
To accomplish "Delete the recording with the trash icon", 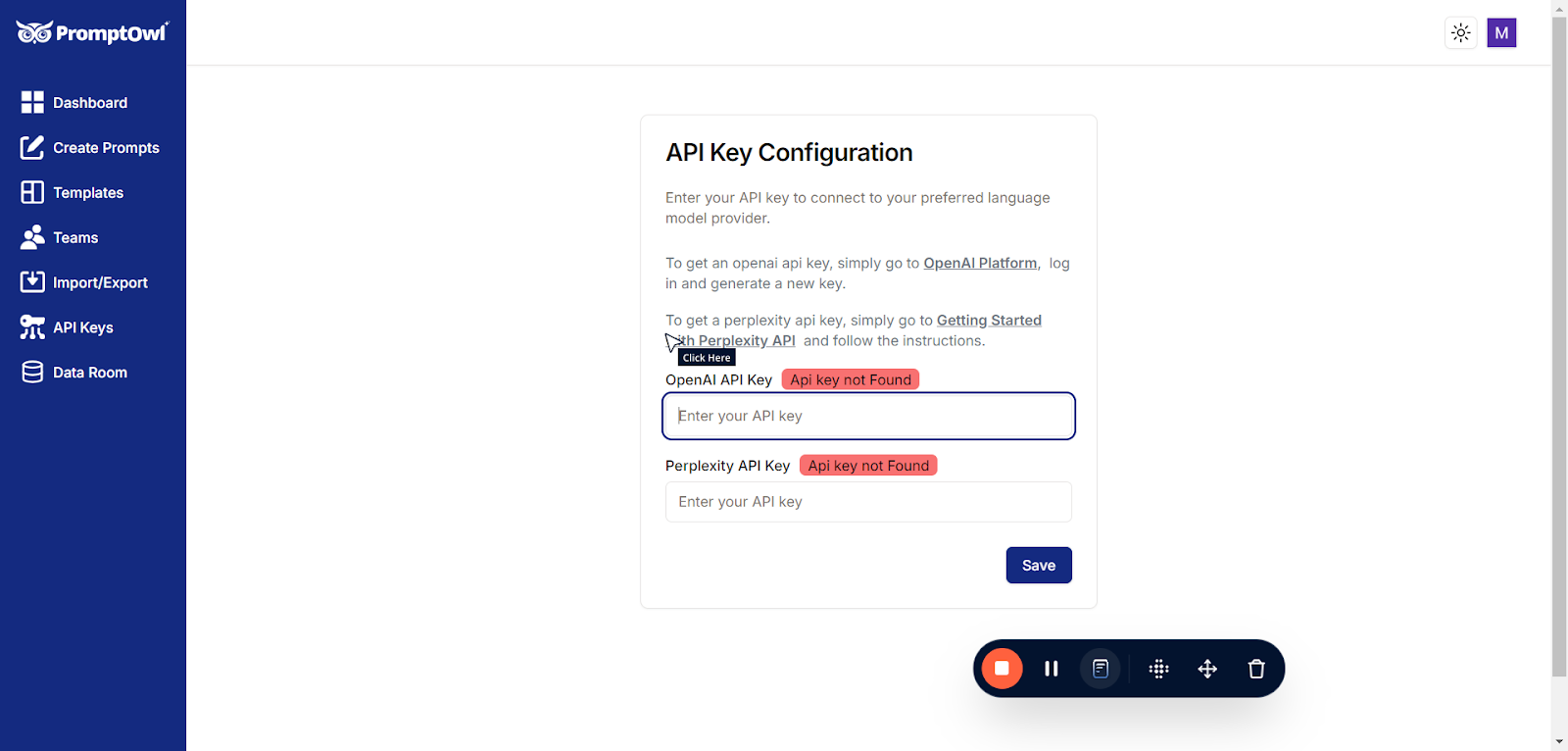I will click(1256, 669).
